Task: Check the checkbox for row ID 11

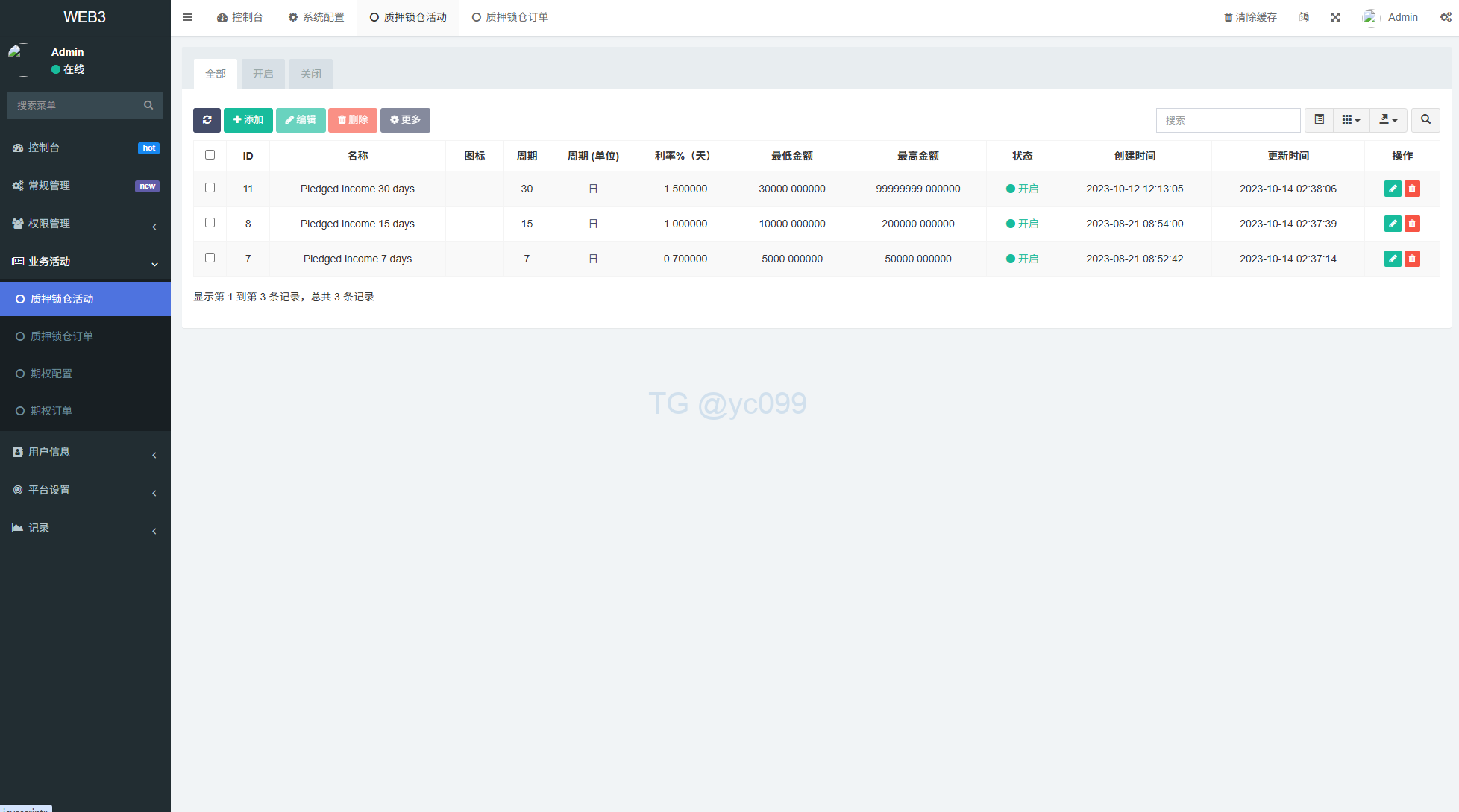Action: tap(210, 188)
